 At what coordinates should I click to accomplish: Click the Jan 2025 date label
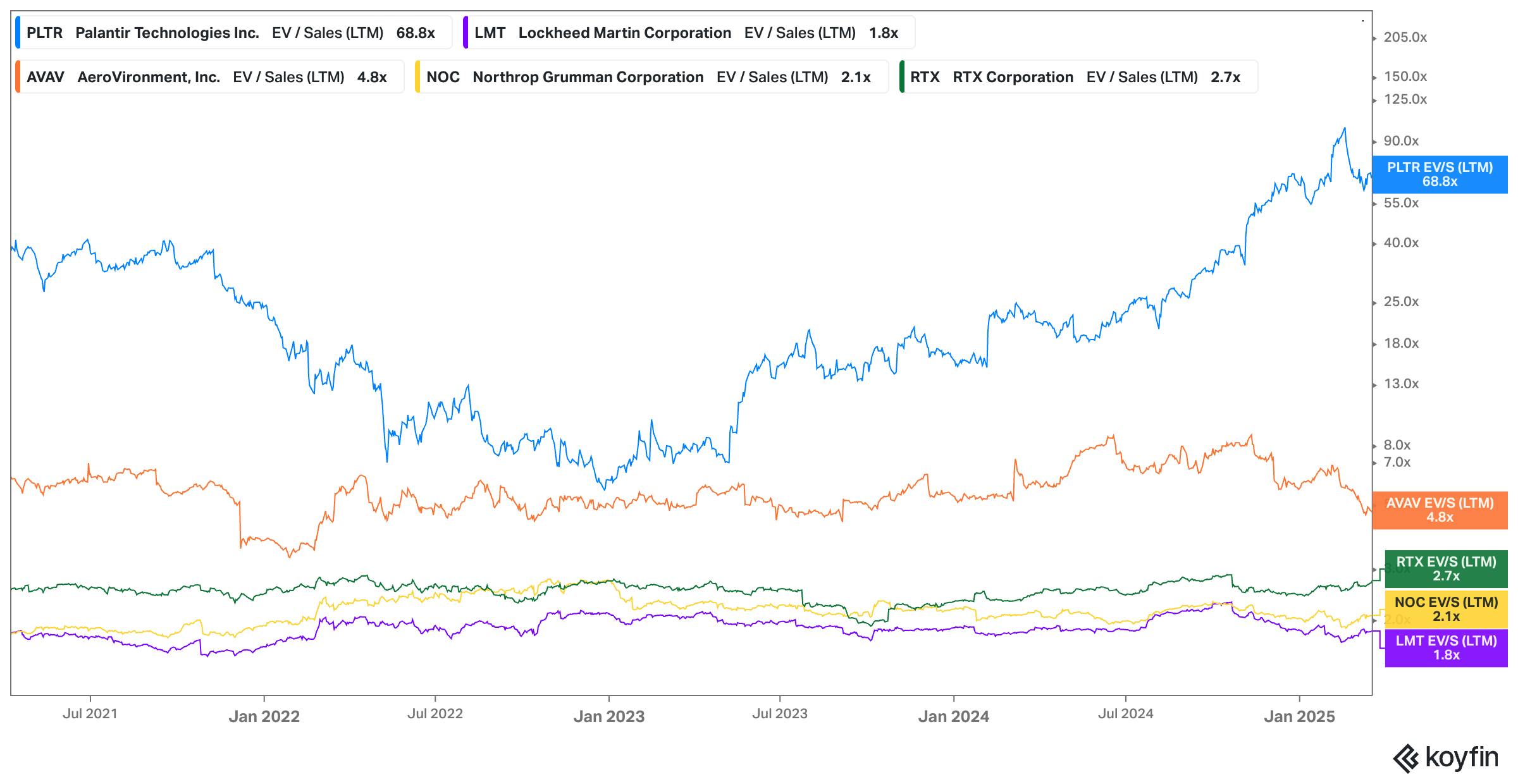pos(1299,716)
